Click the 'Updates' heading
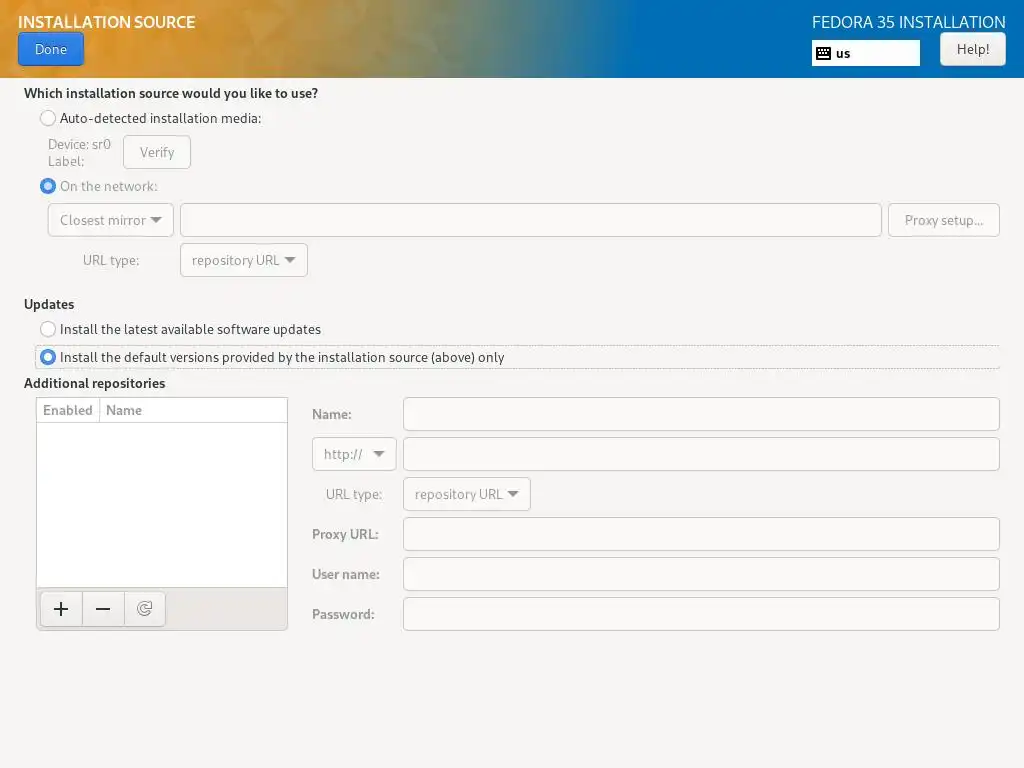The width and height of the screenshot is (1024, 768). tap(49, 304)
